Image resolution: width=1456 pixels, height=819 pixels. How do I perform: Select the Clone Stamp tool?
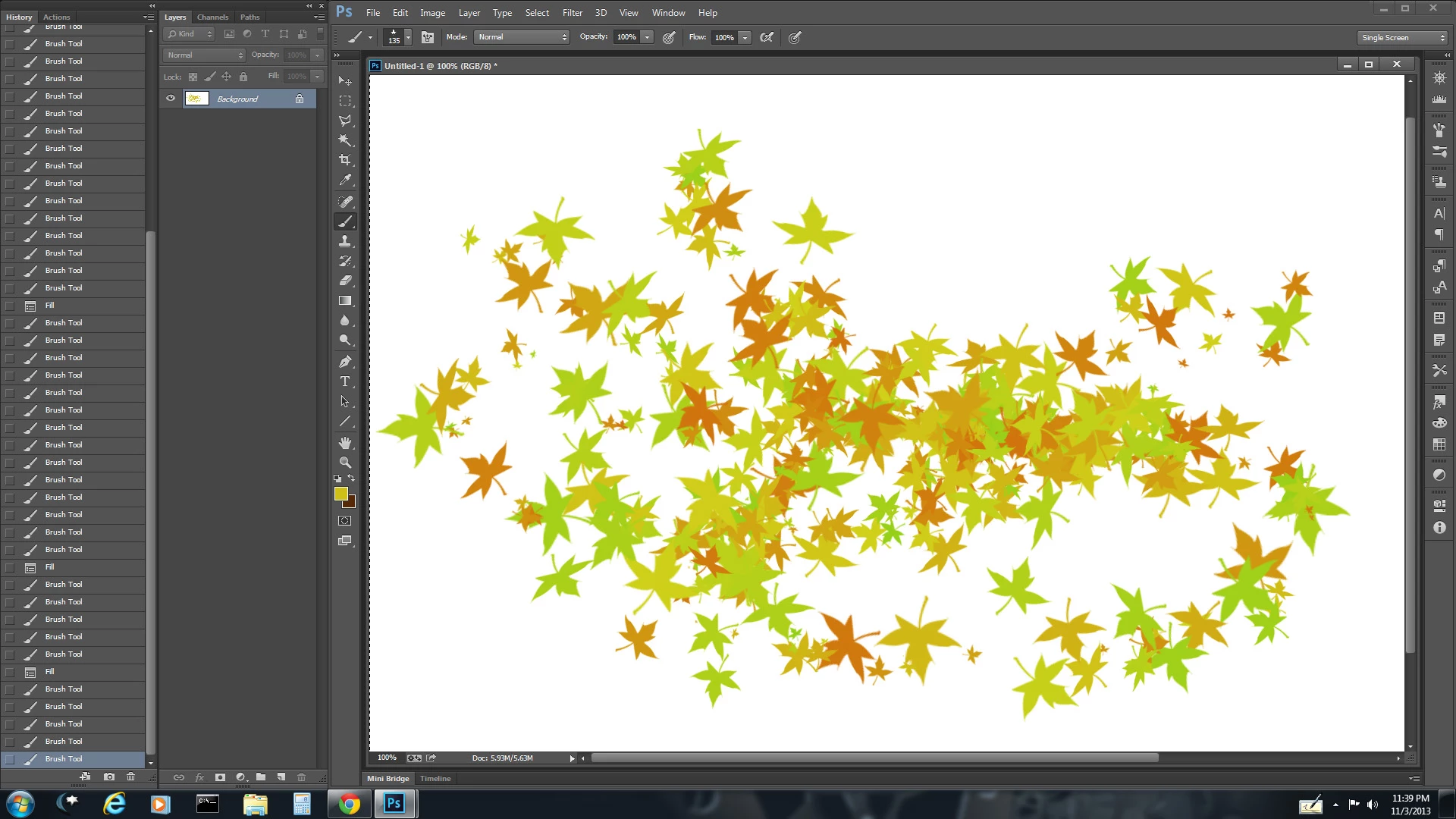coord(345,241)
